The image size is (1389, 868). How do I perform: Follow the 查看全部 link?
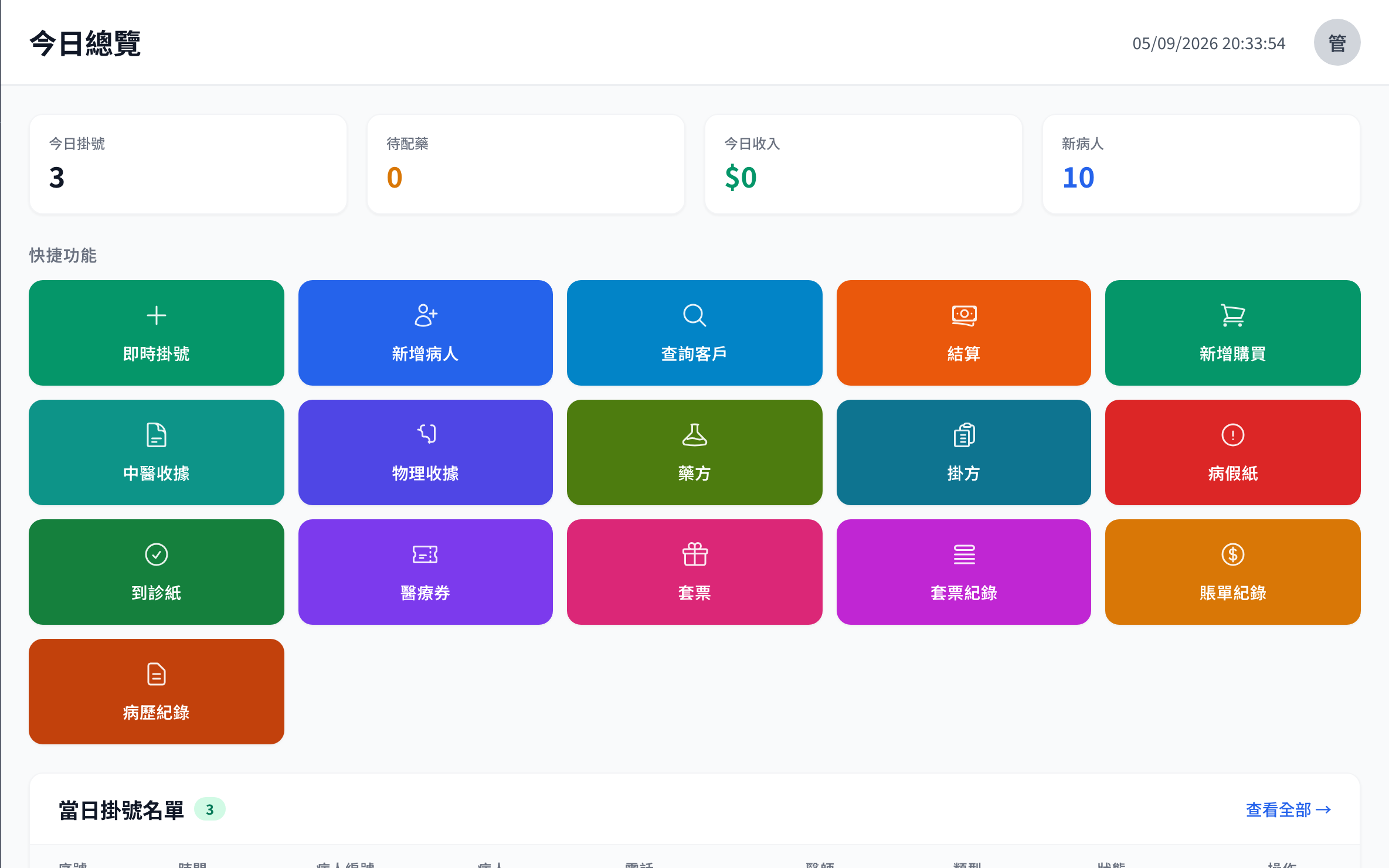point(1288,809)
